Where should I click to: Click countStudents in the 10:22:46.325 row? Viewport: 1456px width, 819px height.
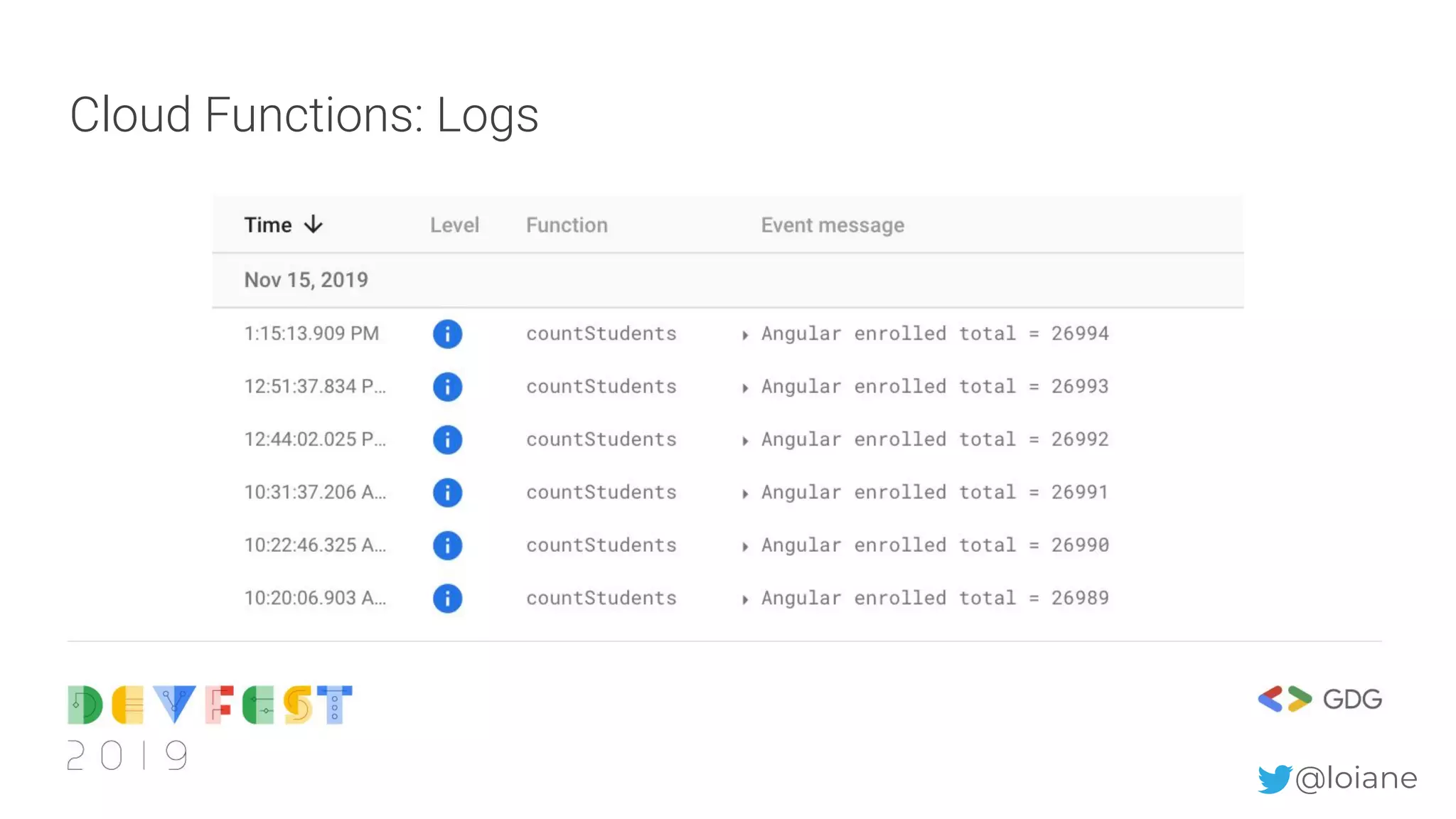[601, 545]
